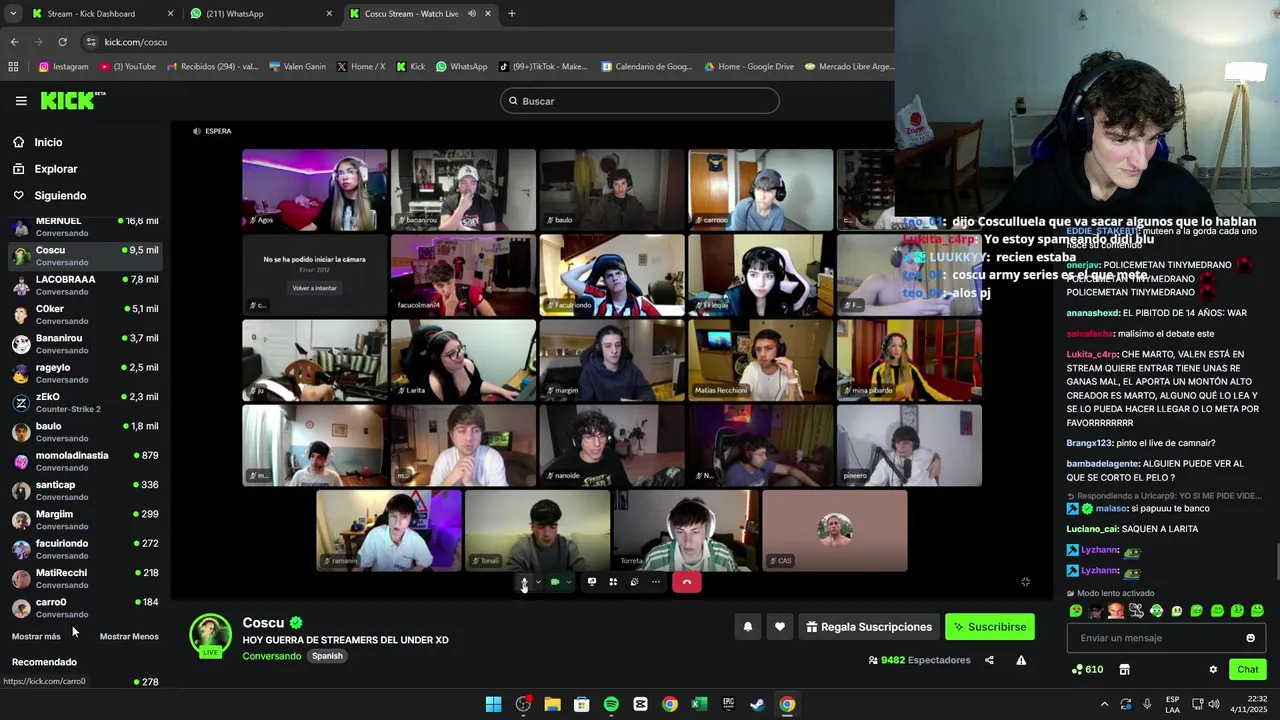Click the effects icon in call bar
This screenshot has height=720, width=1280.
tap(634, 582)
